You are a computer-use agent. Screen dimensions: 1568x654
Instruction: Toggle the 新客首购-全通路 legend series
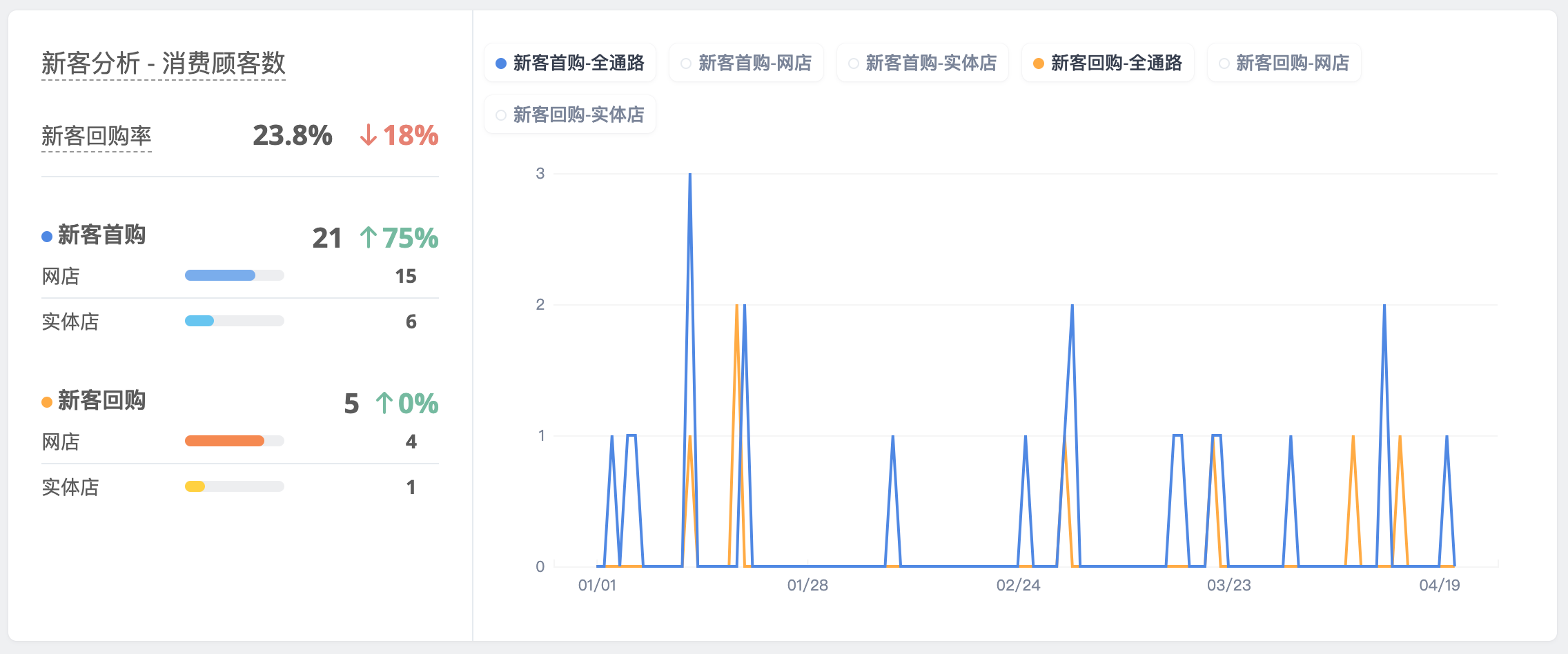click(x=570, y=63)
